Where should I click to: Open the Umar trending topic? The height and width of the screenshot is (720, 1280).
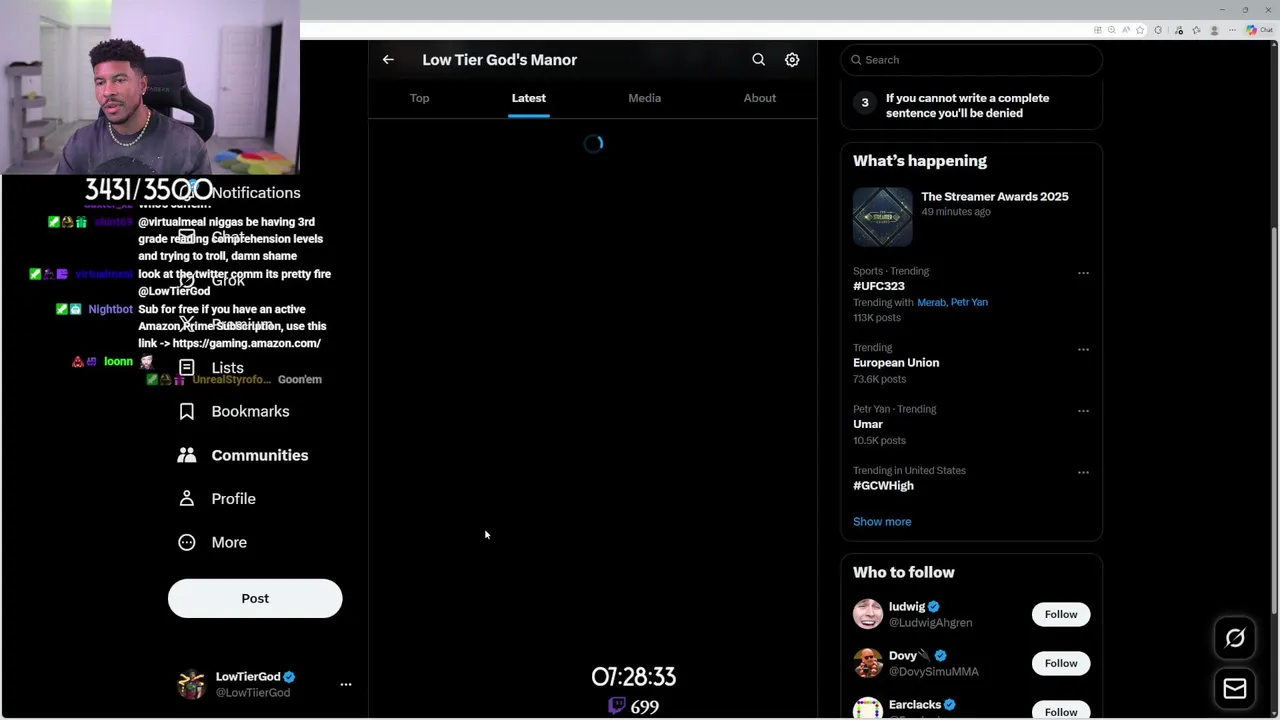pos(868,424)
